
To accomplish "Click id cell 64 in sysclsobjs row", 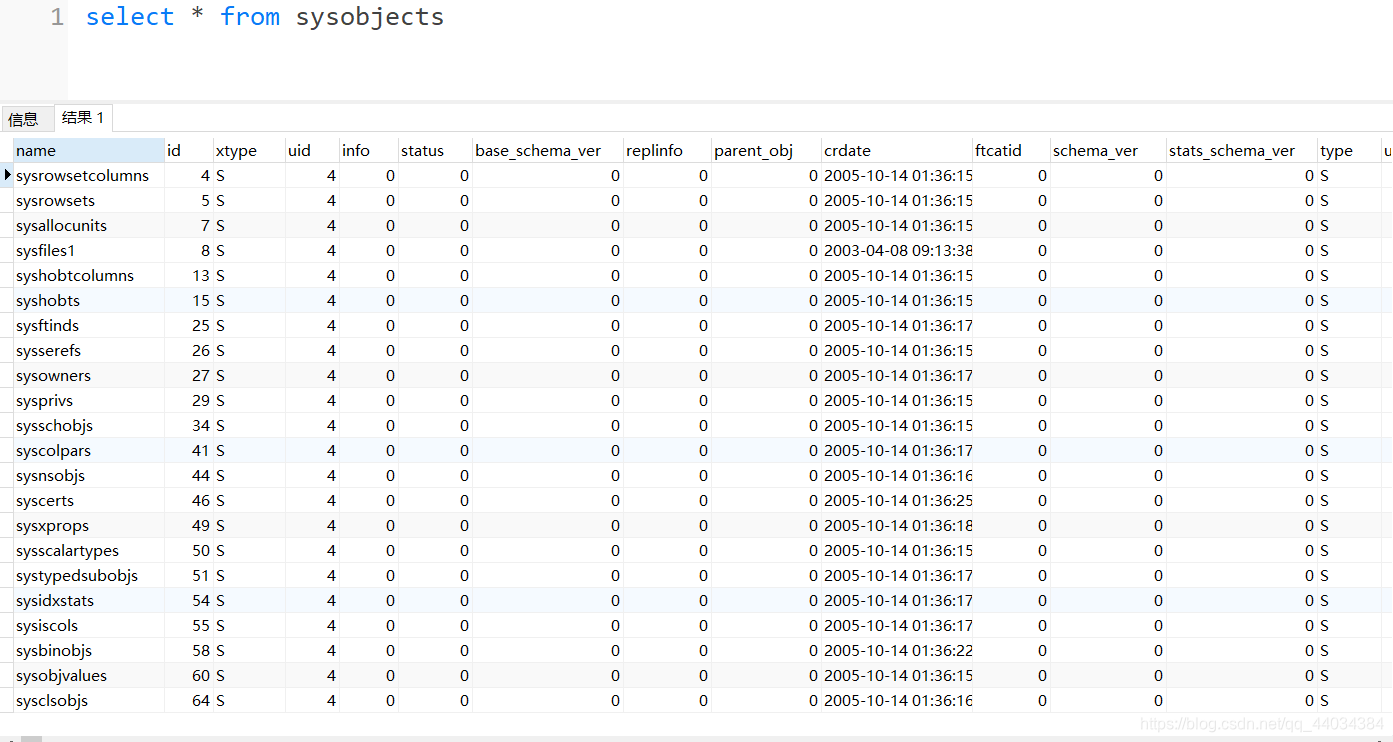I will point(189,700).
